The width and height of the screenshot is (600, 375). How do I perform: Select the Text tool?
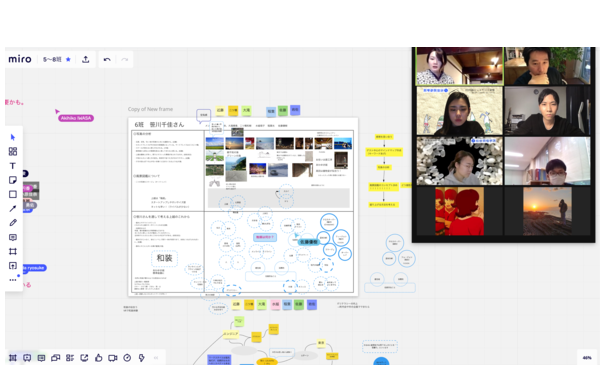click(13, 166)
